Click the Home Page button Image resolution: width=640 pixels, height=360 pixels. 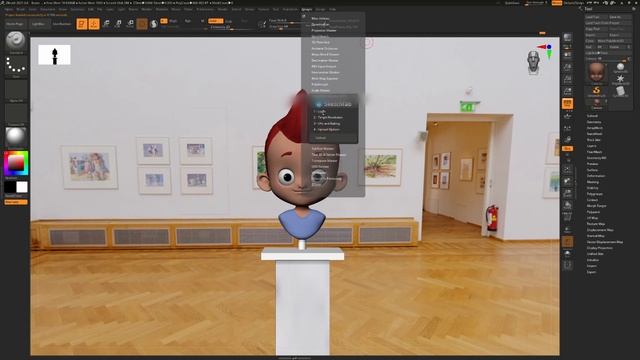(16, 24)
